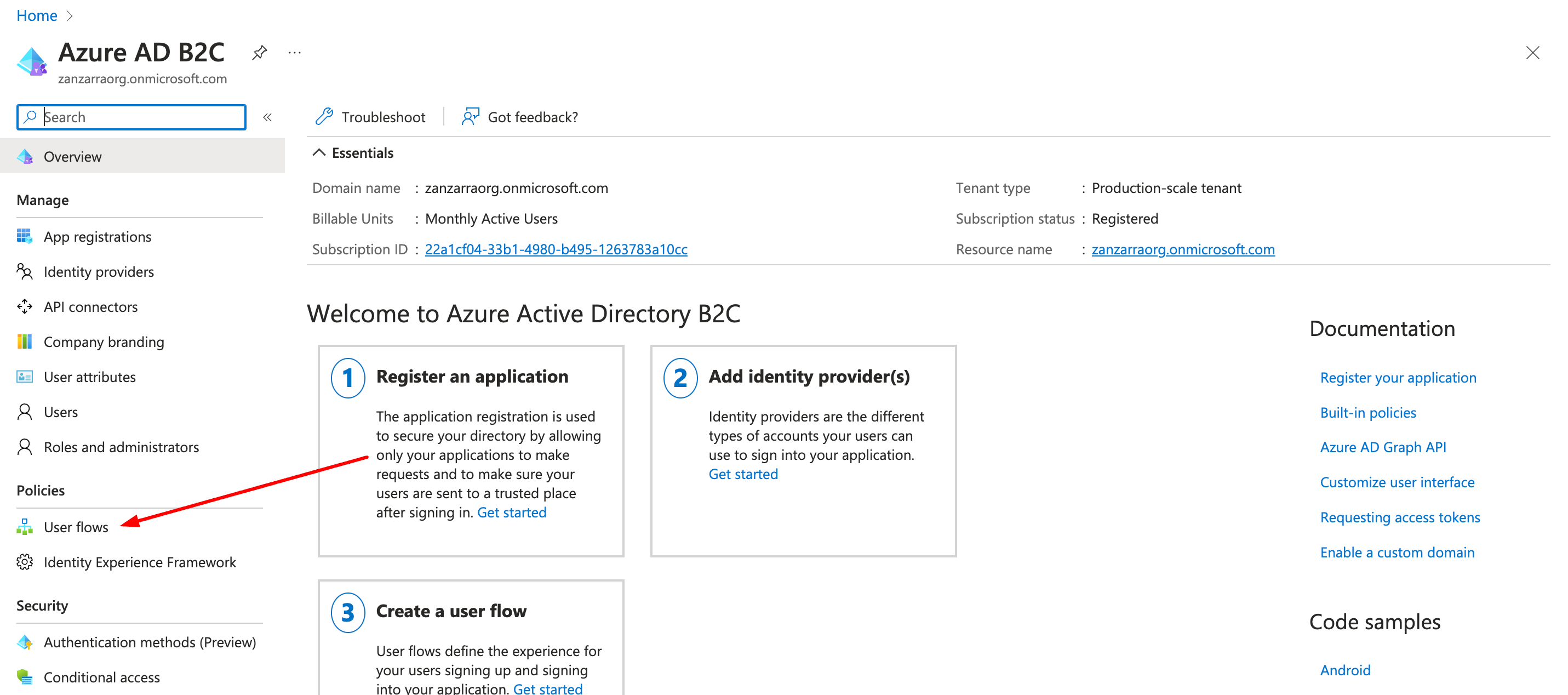Click the search magnifier icon
The height and width of the screenshot is (695, 1568).
pyautogui.click(x=30, y=116)
